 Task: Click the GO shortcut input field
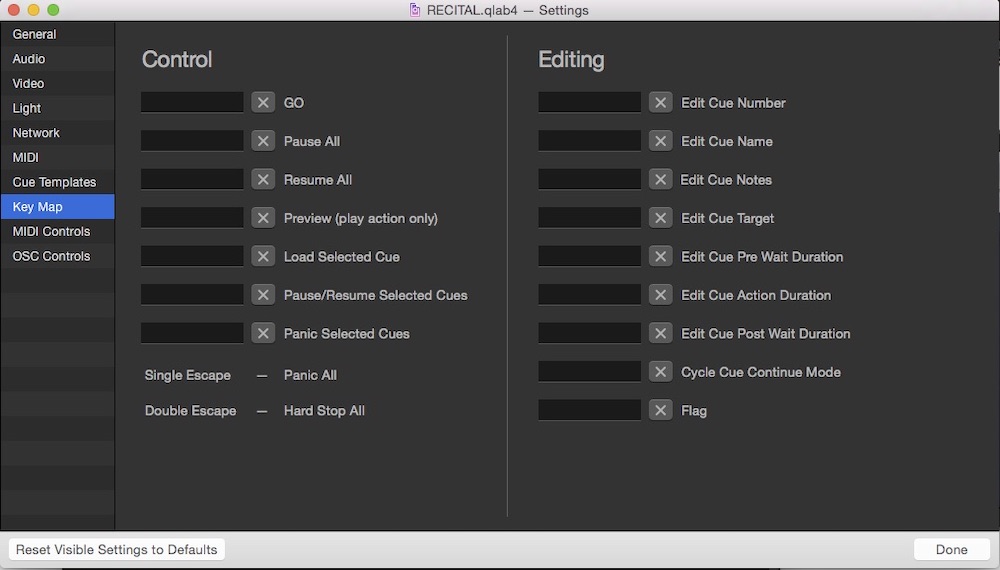pyautogui.click(x=192, y=103)
